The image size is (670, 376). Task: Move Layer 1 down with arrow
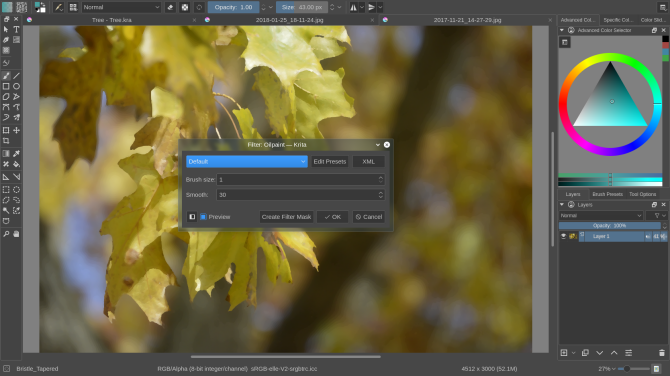coord(599,353)
